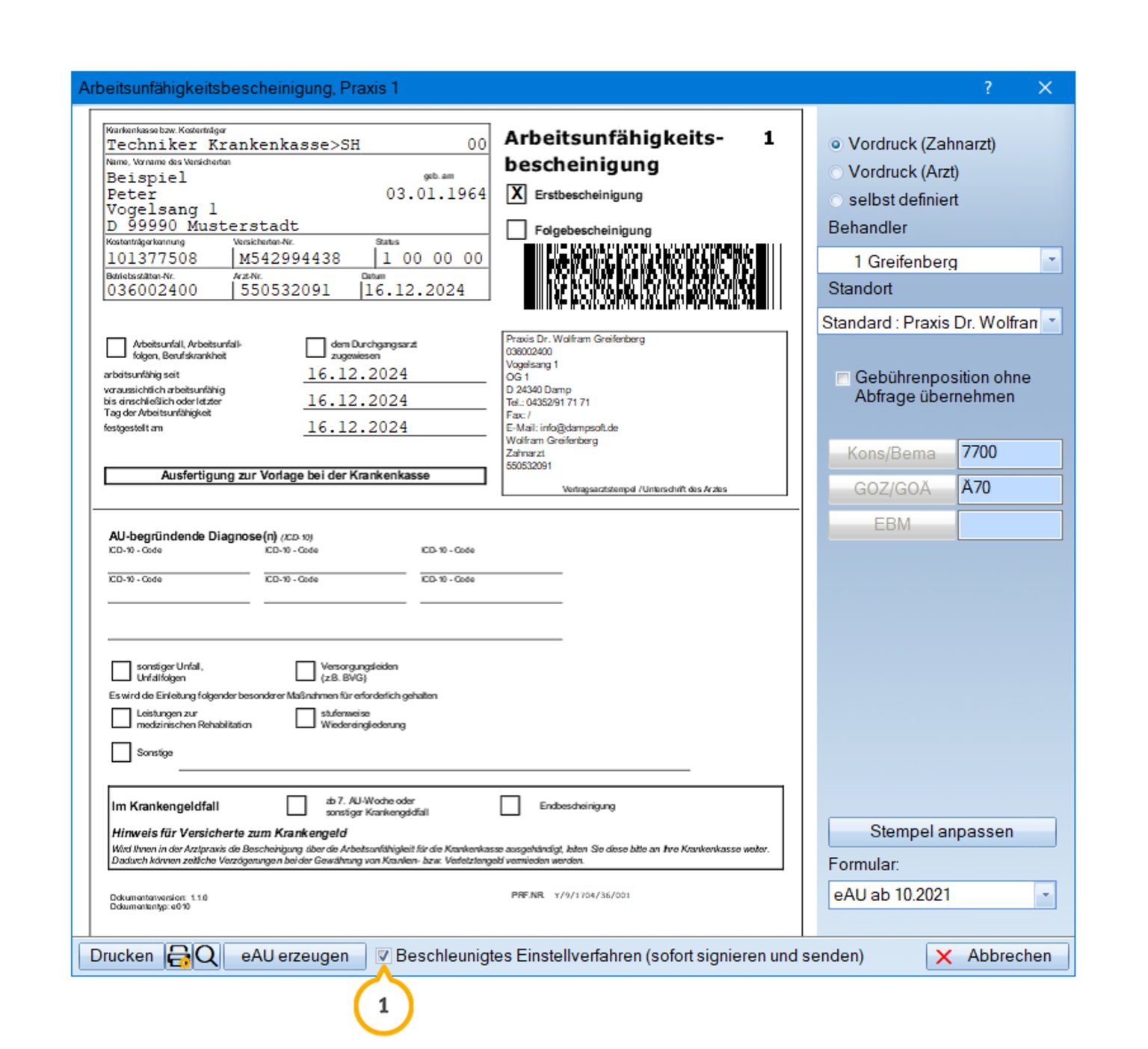
Task: Check the Folgebescheinigung box
Action: [x=516, y=230]
